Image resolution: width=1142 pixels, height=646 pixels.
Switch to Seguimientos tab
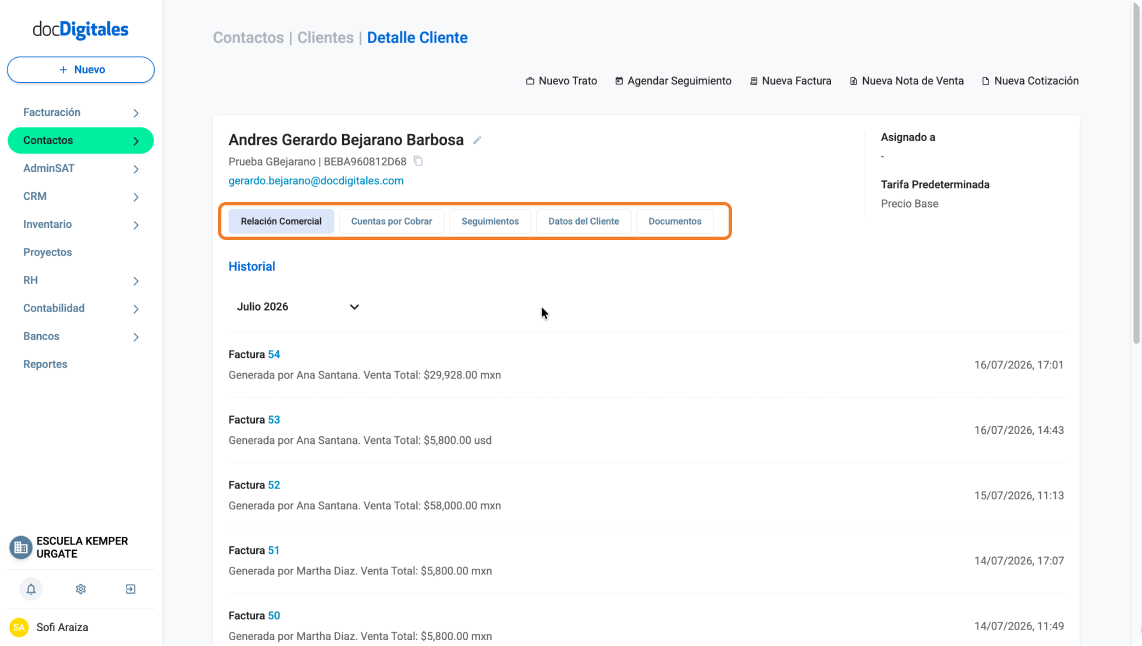pos(490,221)
